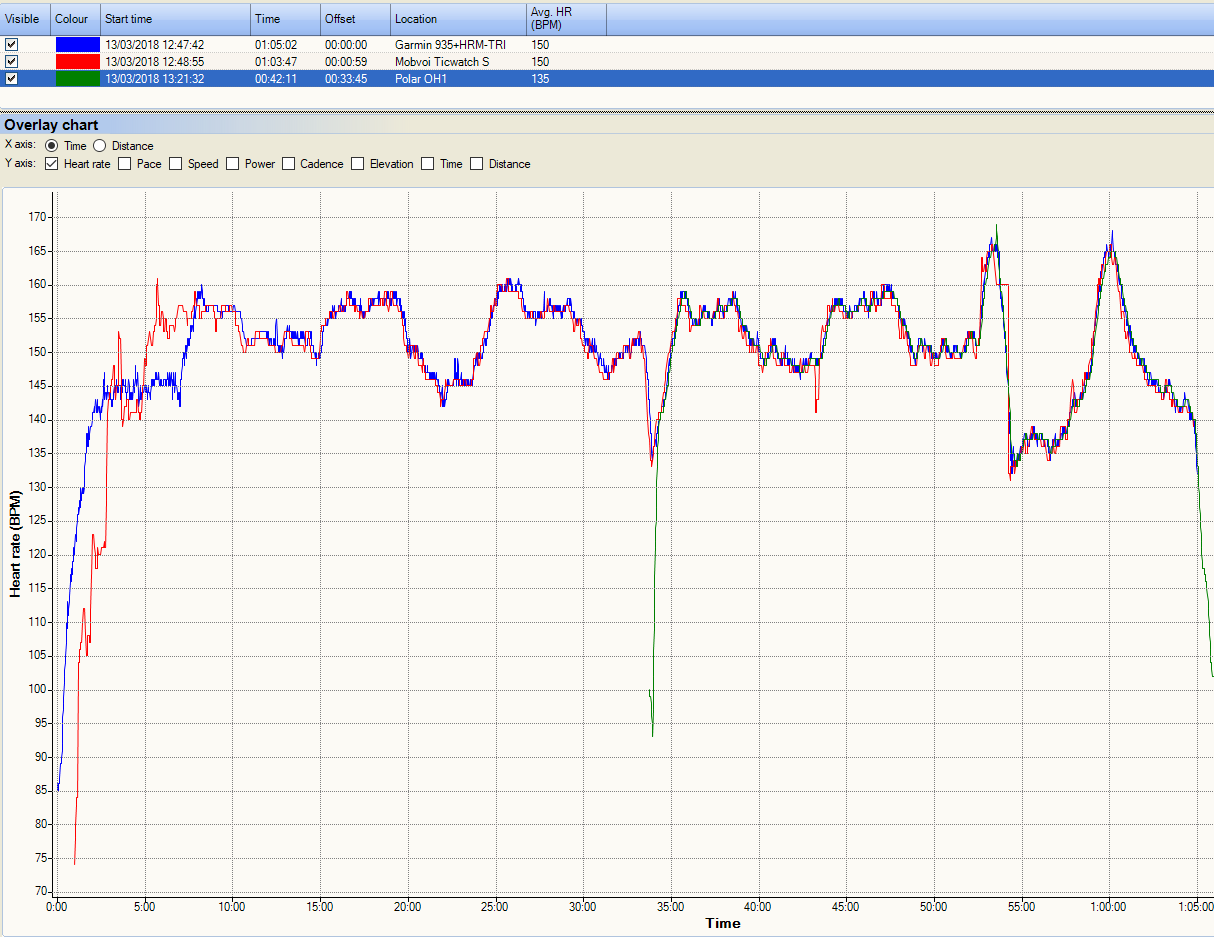1214x937 pixels.
Task: Enable Time checkbox on Y axis
Action: point(428,164)
